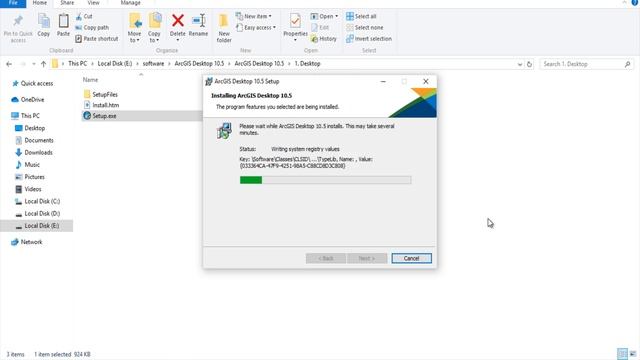Click Select all
Viewport: 640px width, 360px height.
point(361,16)
